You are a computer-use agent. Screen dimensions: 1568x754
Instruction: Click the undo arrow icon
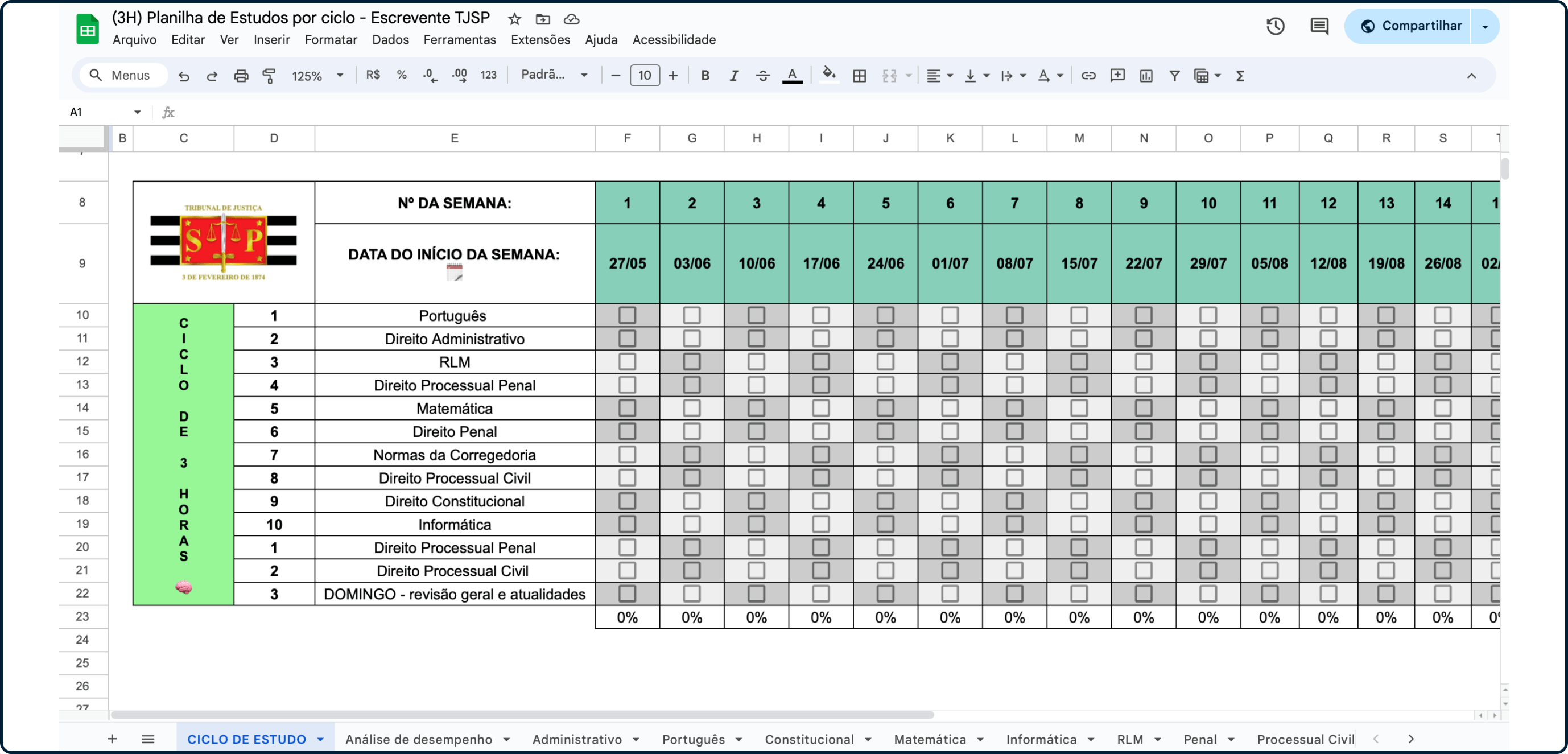pos(183,76)
